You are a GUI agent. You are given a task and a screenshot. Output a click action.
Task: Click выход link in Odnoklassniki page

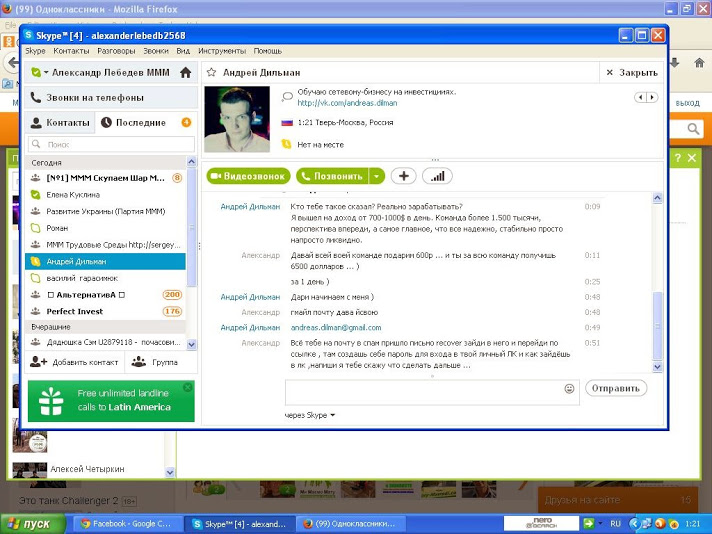tap(687, 103)
